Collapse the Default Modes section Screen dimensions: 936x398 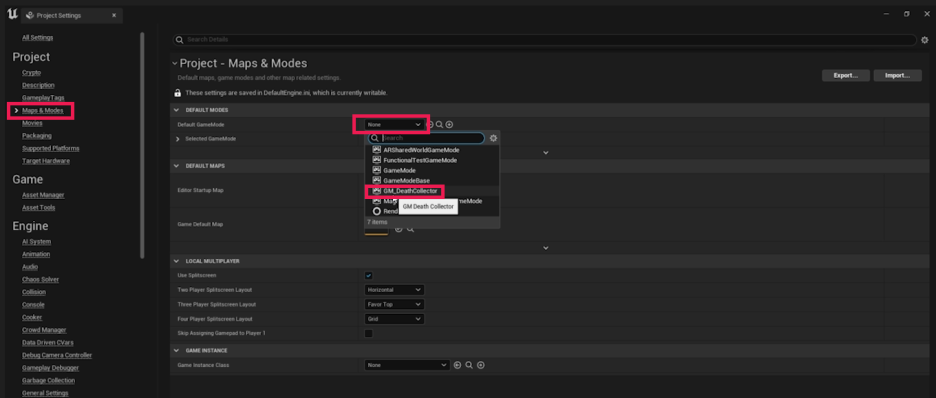click(x=177, y=110)
